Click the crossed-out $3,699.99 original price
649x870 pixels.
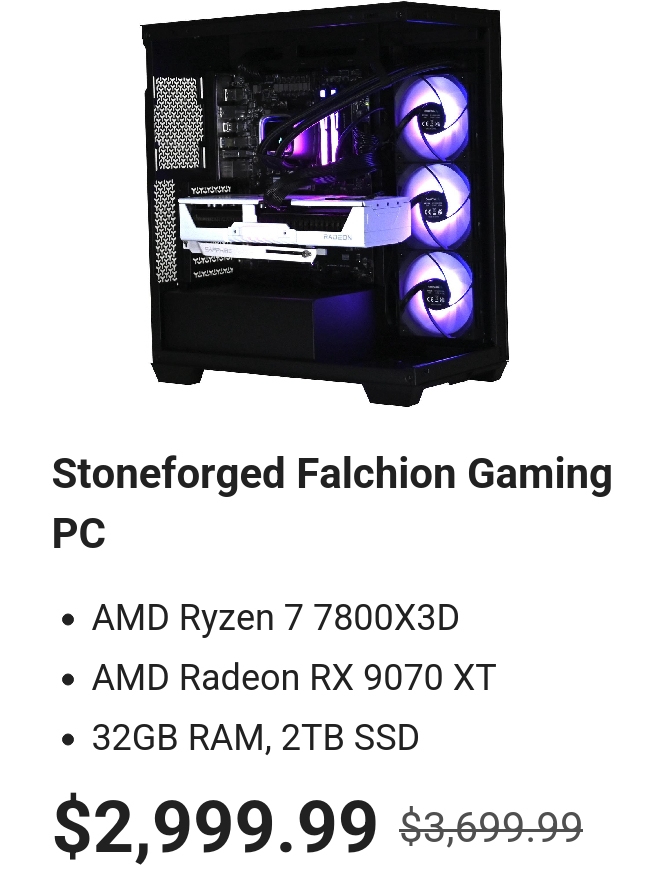(491, 827)
